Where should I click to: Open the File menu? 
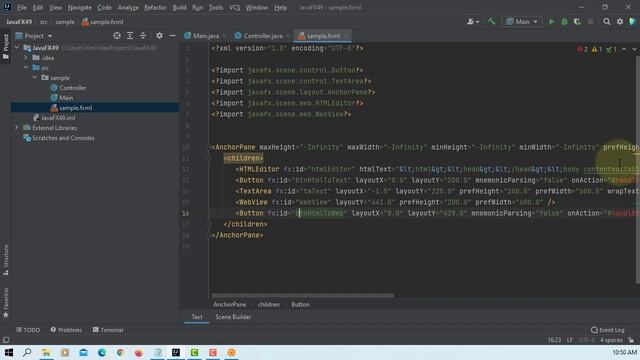point(22,7)
